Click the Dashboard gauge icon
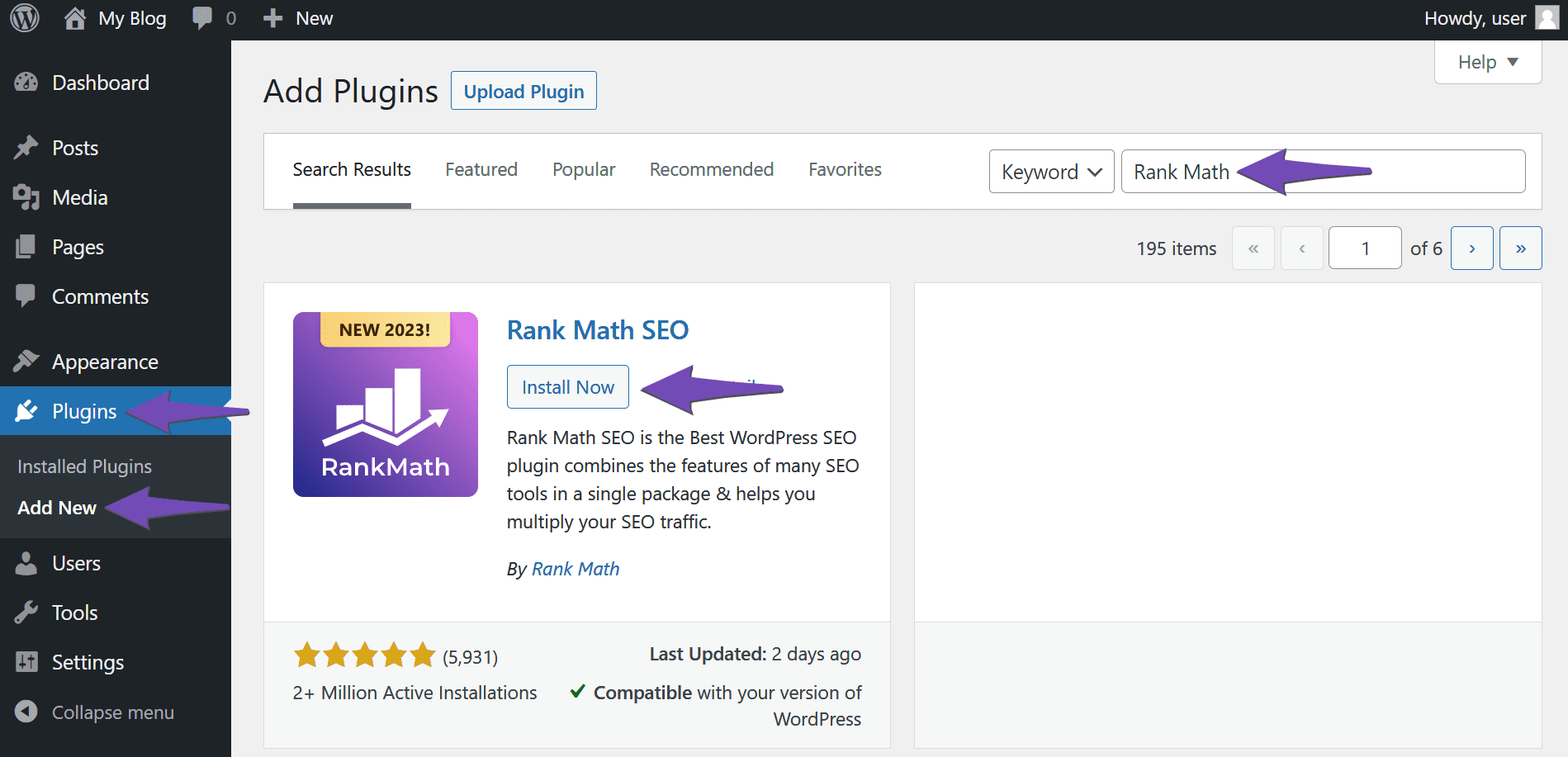The height and width of the screenshot is (757, 1568). point(26,83)
